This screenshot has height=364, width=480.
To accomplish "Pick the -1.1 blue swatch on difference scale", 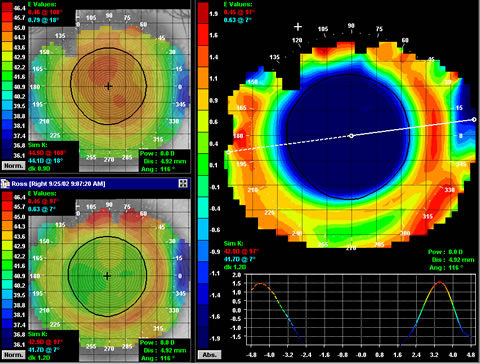I will (x=203, y=273).
